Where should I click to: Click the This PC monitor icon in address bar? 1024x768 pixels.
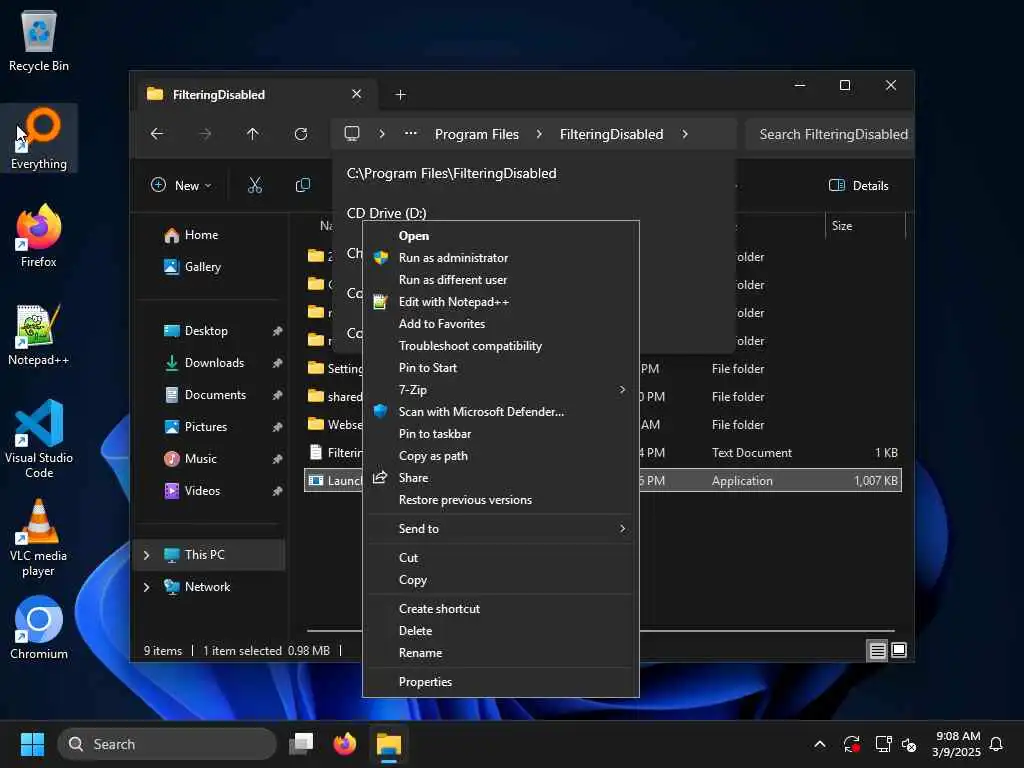pos(352,134)
